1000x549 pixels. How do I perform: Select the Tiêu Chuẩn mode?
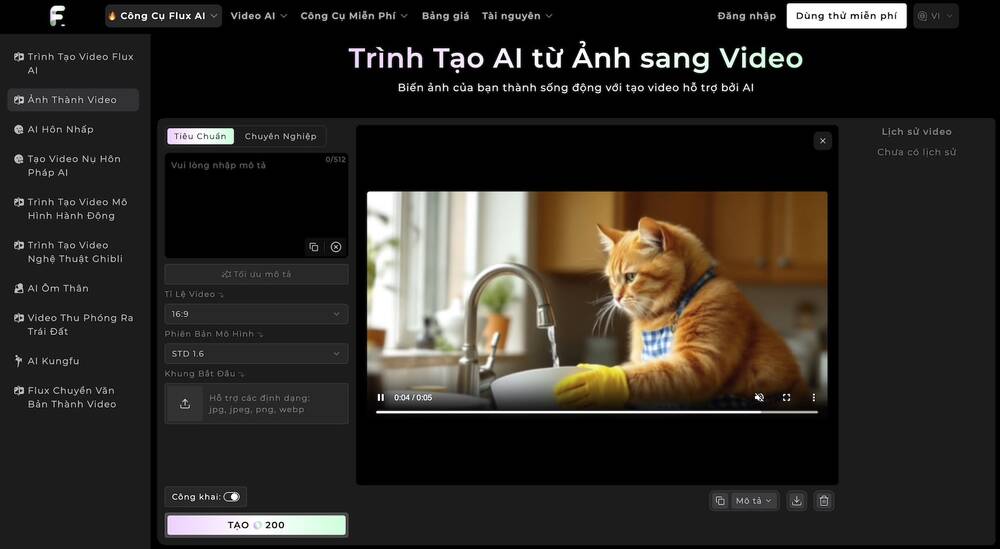point(200,136)
